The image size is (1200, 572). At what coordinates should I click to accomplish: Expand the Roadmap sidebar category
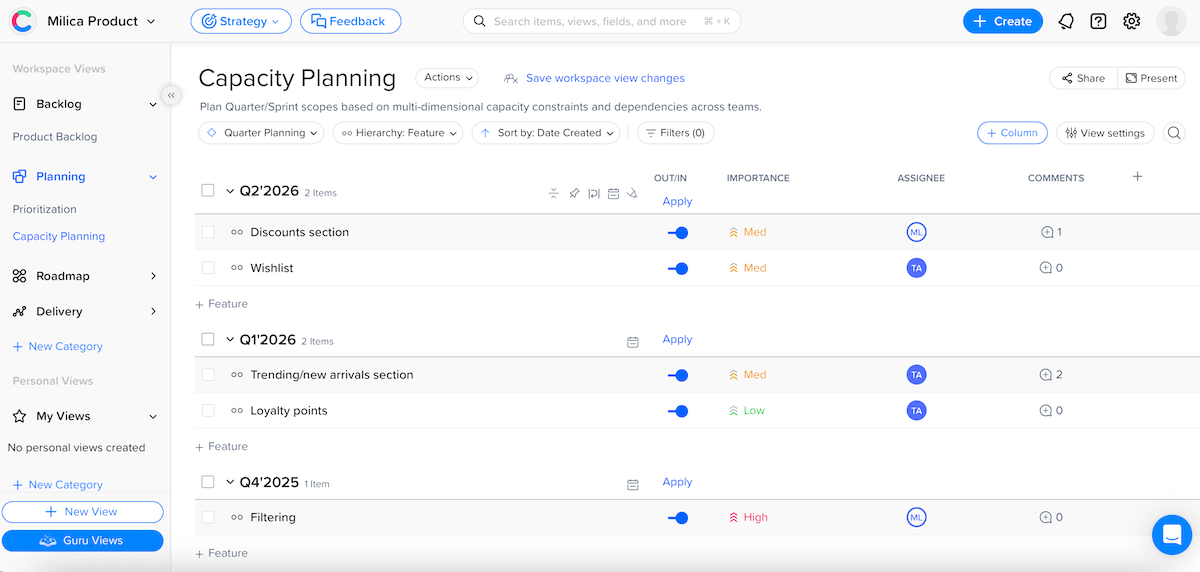tap(153, 276)
